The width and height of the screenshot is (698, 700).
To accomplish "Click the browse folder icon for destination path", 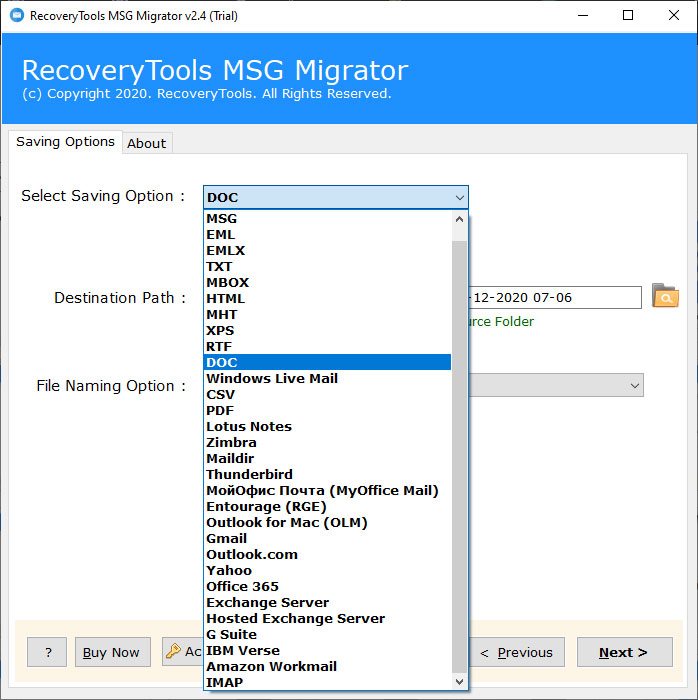I will click(x=665, y=296).
